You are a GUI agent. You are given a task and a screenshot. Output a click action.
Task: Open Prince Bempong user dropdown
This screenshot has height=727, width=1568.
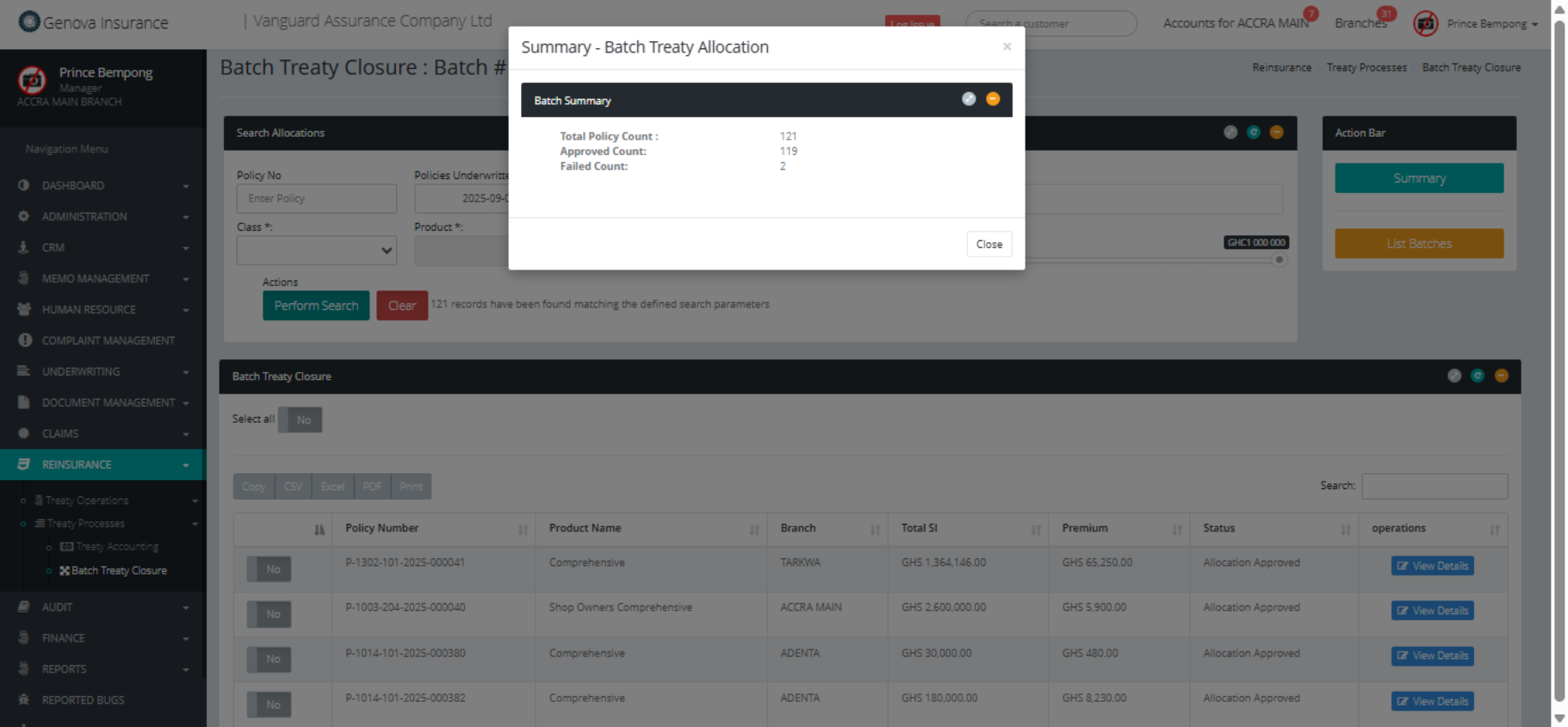[1491, 23]
